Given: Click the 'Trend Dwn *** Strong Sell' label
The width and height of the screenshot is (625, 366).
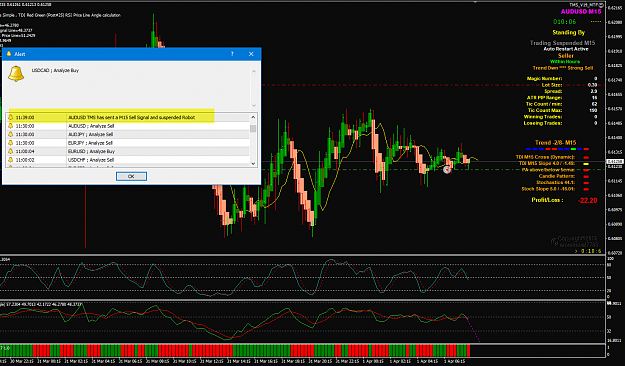Looking at the screenshot, I should point(562,68).
